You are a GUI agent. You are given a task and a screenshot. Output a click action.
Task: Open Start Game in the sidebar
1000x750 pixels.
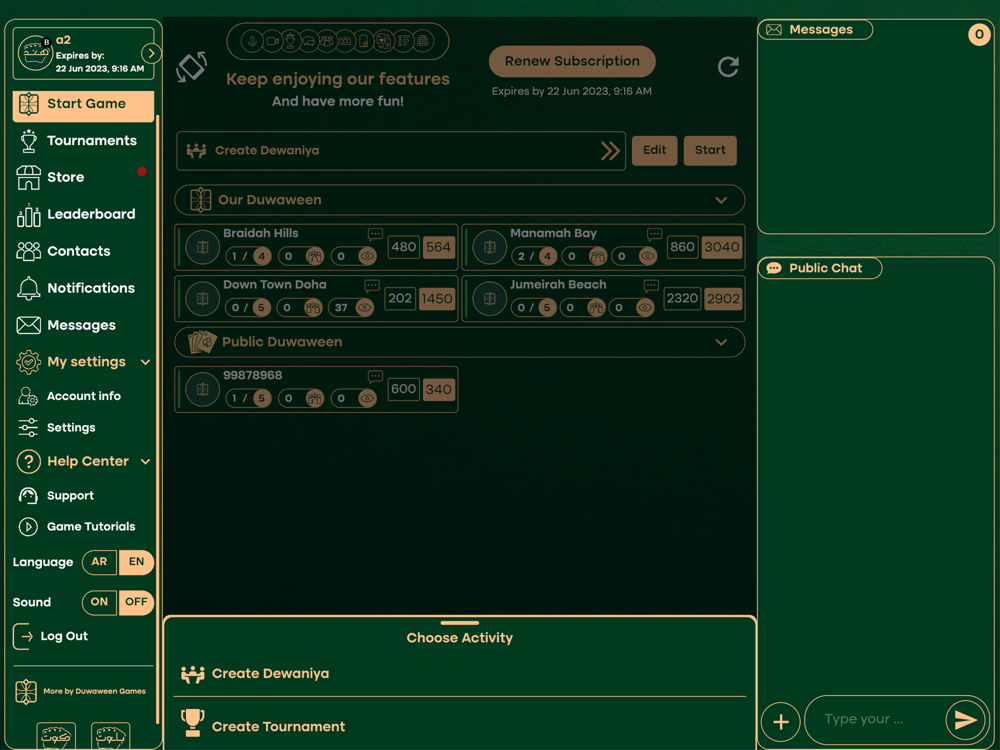(83, 105)
